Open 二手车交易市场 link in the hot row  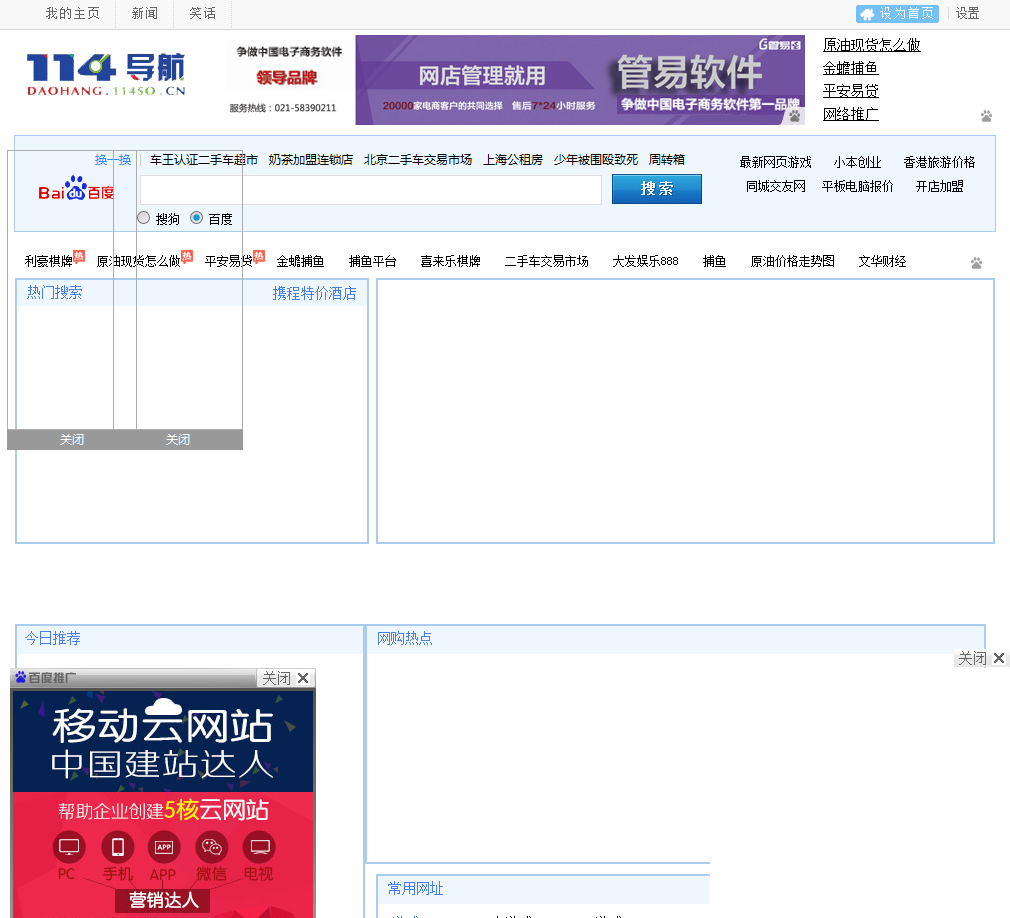546,262
